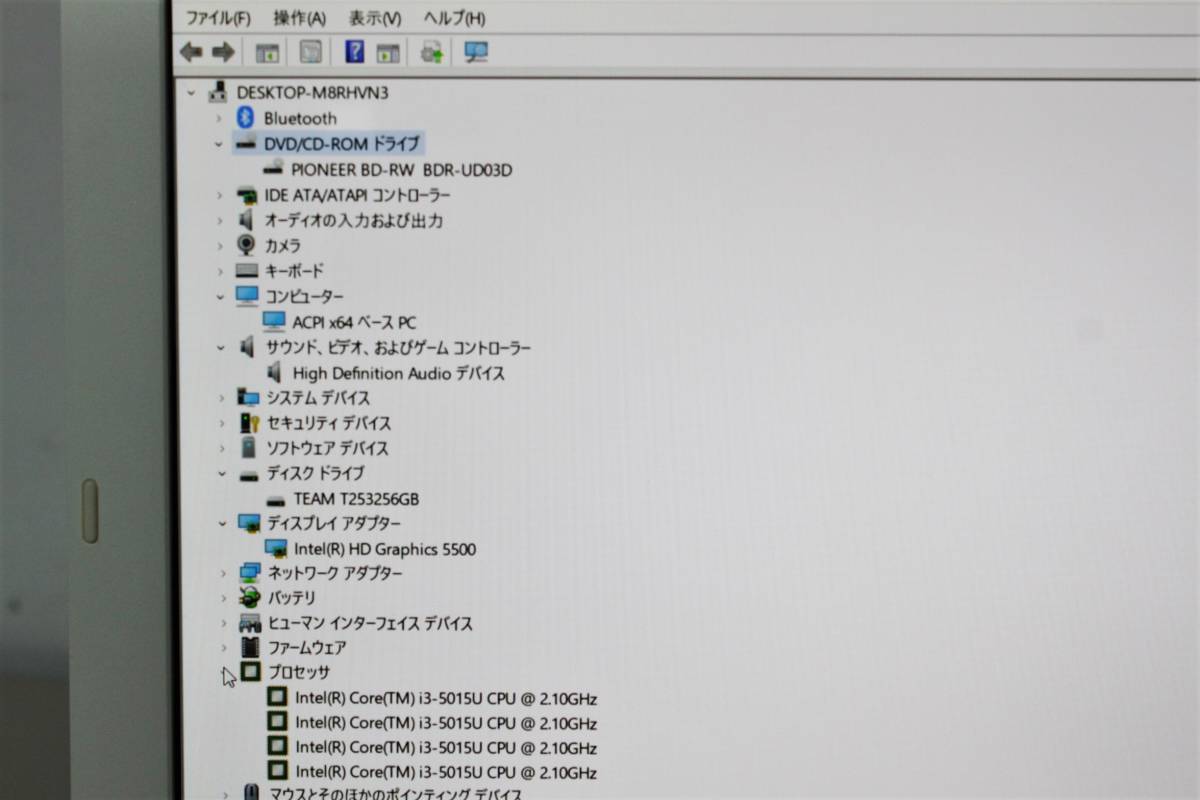
Task: Select ヒューマン インターフェイス デバイス label
Action: 370,623
